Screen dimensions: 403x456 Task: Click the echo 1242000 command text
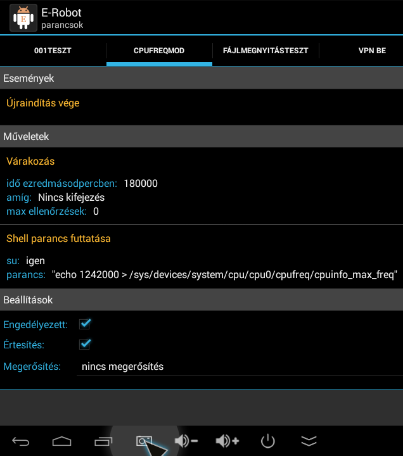click(x=225, y=275)
